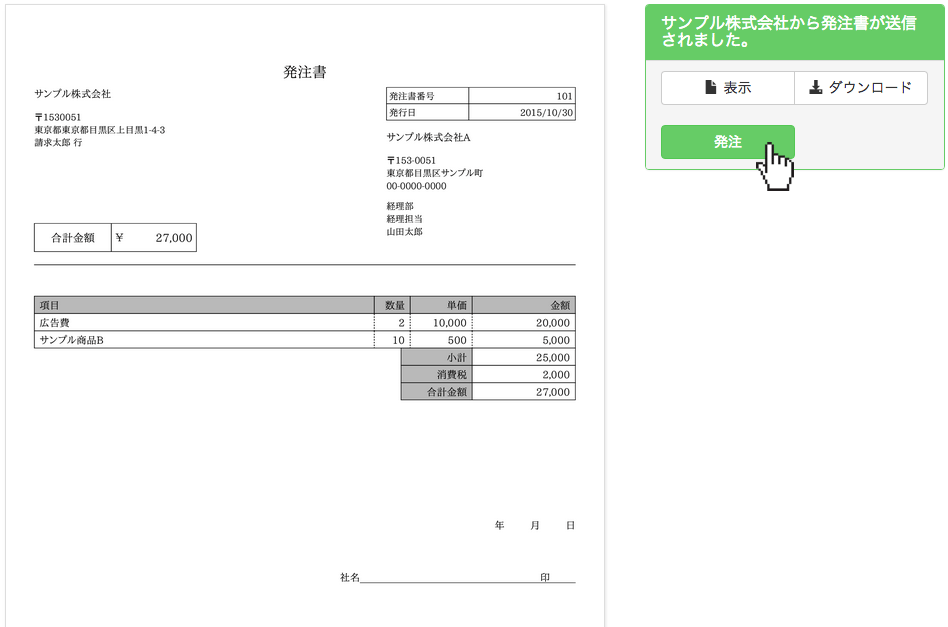Select the 広告費 item row name
948x627 pixels.
tap(54, 323)
